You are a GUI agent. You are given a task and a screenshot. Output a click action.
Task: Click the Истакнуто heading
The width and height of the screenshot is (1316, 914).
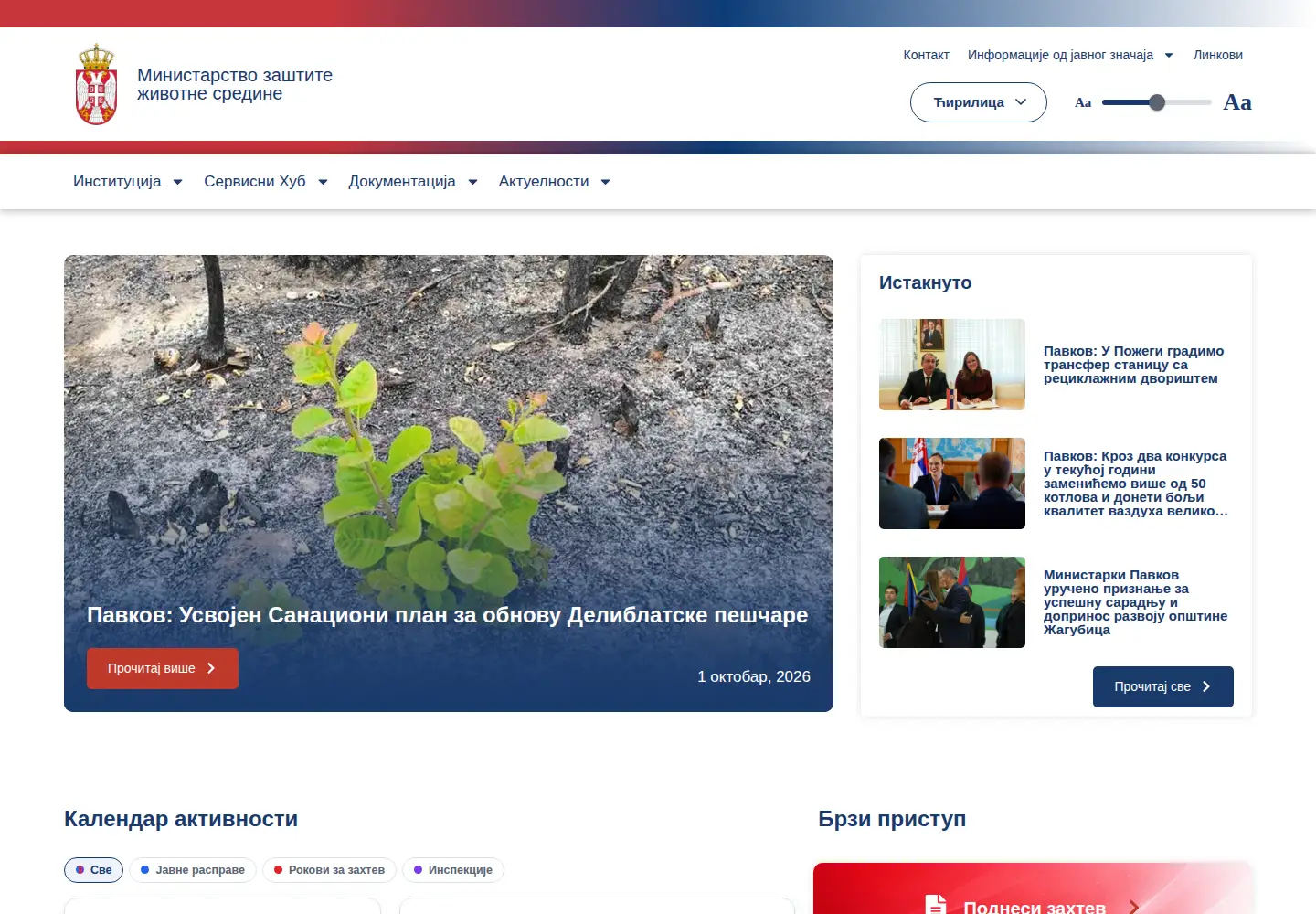(x=925, y=283)
